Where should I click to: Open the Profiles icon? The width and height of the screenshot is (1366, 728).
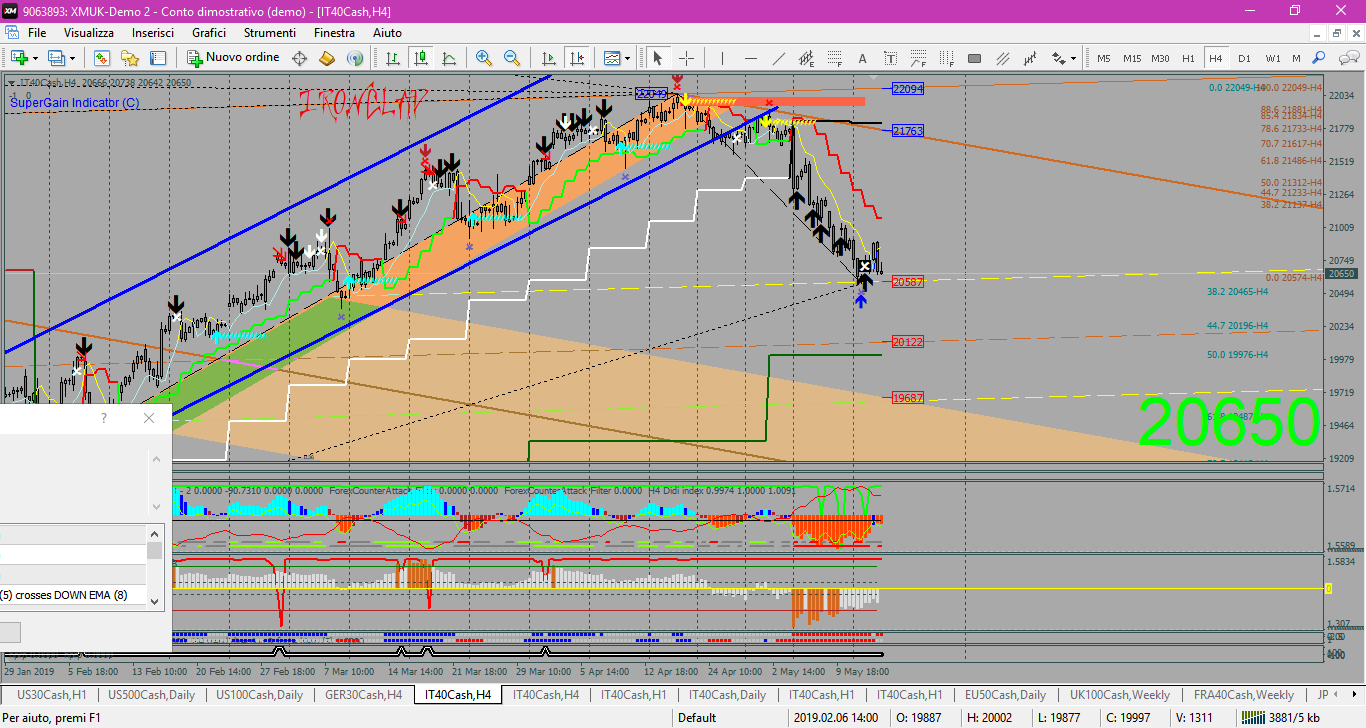click(x=57, y=58)
